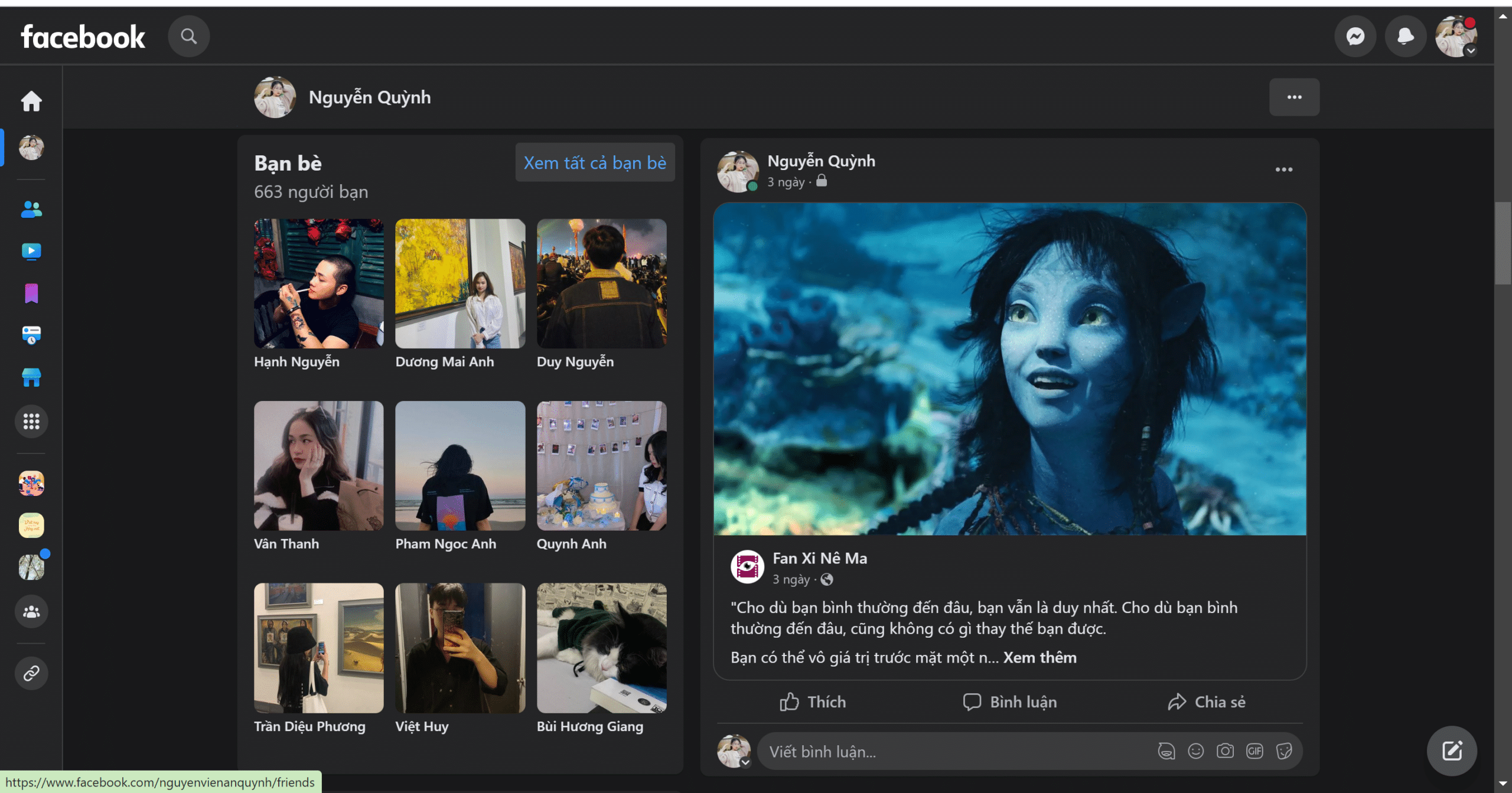Click the Facebook logo

83,37
